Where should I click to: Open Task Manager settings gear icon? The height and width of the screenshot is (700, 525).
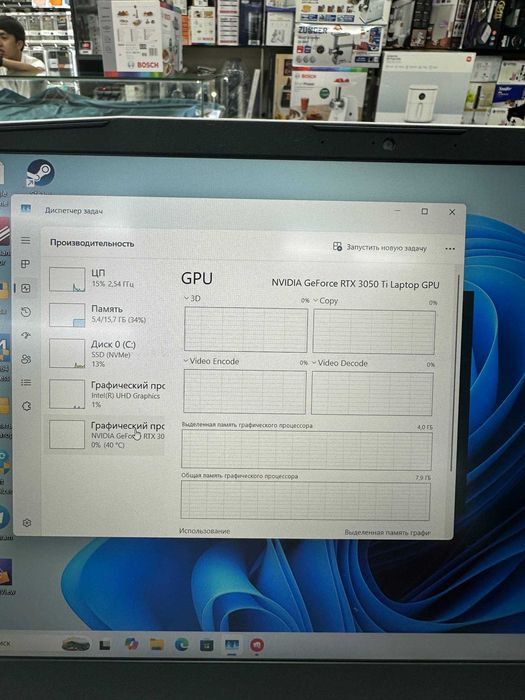(27, 523)
